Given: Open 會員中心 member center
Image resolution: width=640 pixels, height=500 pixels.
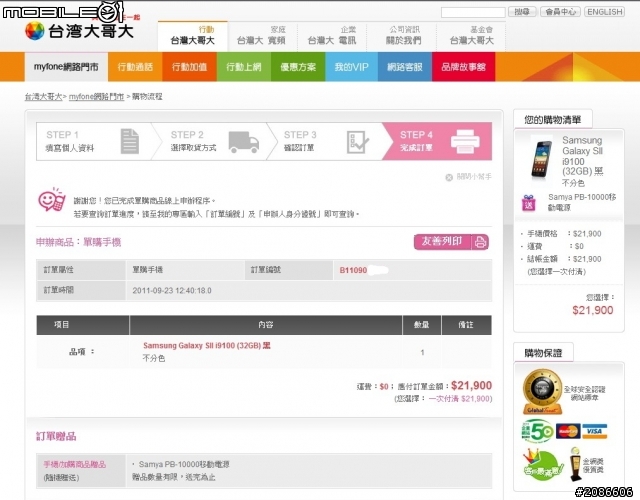Looking at the screenshot, I should click(560, 12).
